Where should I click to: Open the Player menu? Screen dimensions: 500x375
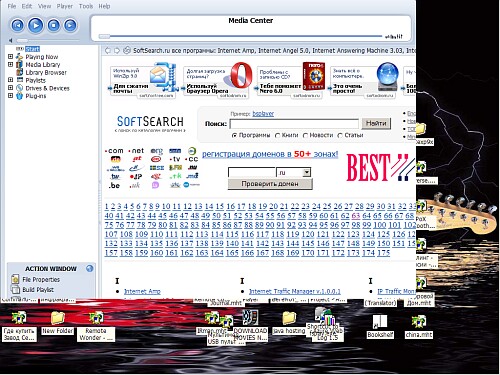(x=65, y=6)
